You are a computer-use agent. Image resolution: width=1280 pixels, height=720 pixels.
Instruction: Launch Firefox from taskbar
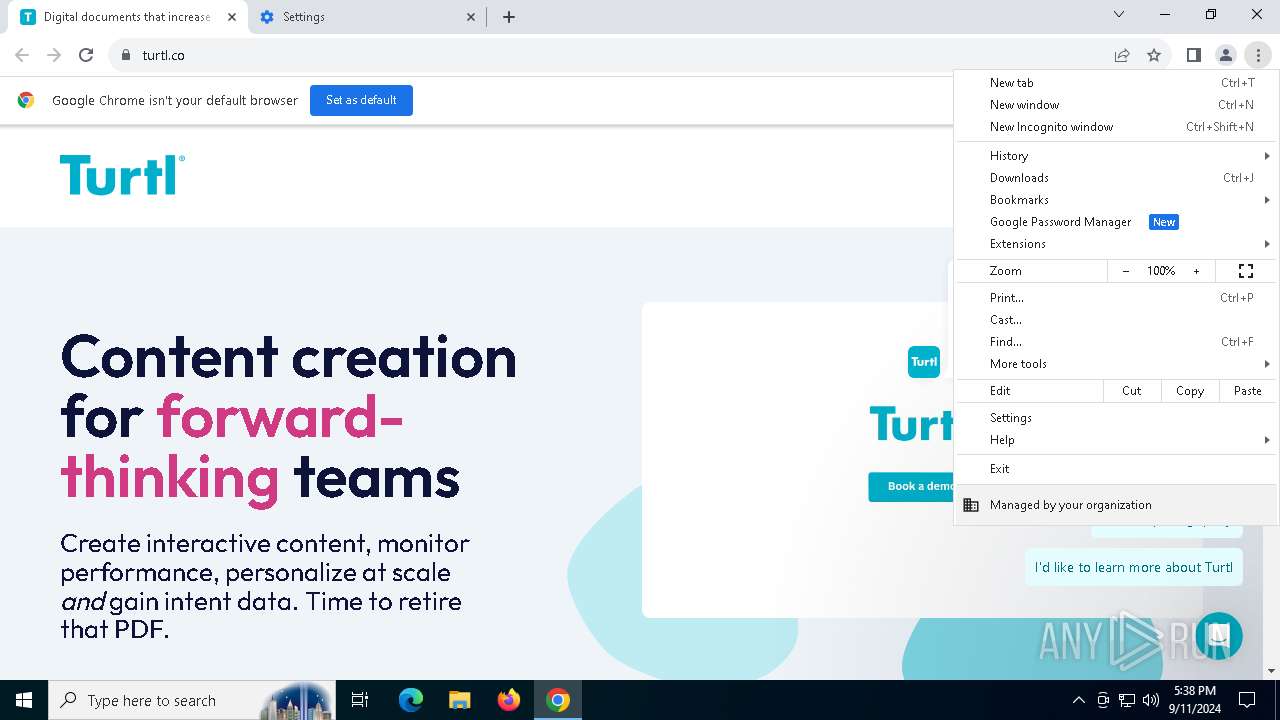[508, 700]
